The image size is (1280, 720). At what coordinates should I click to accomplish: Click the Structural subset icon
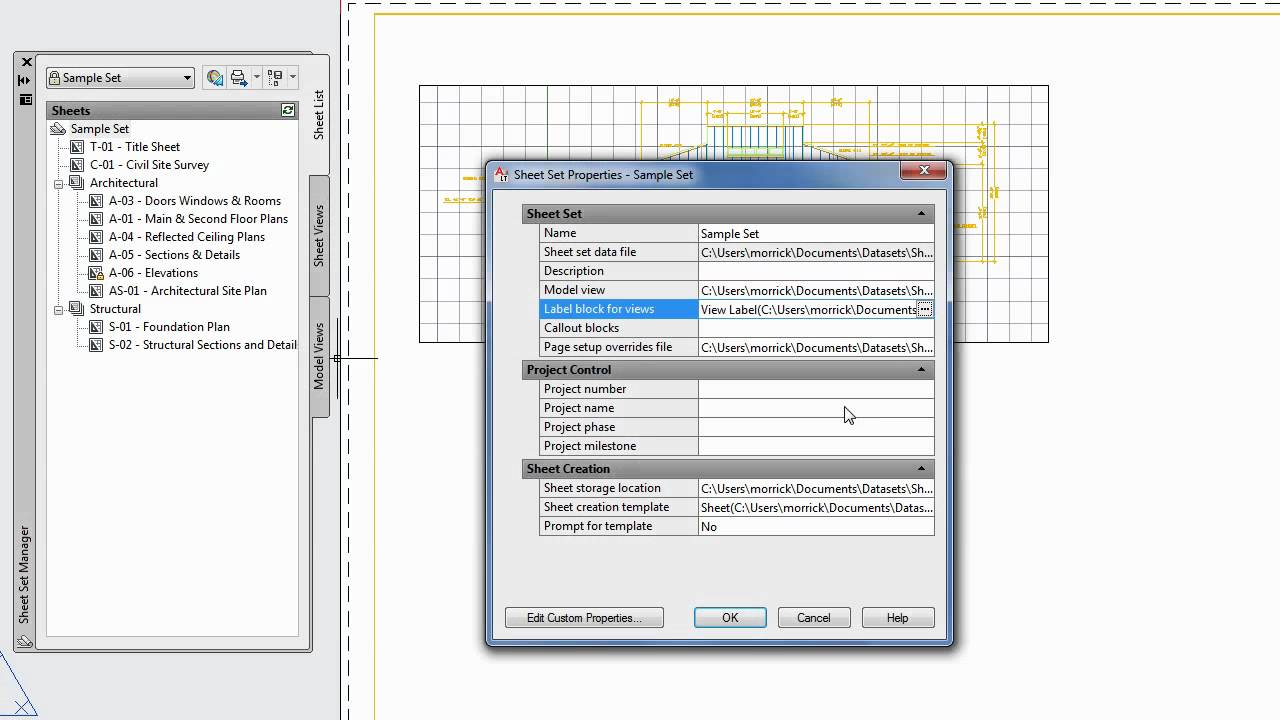tap(77, 309)
